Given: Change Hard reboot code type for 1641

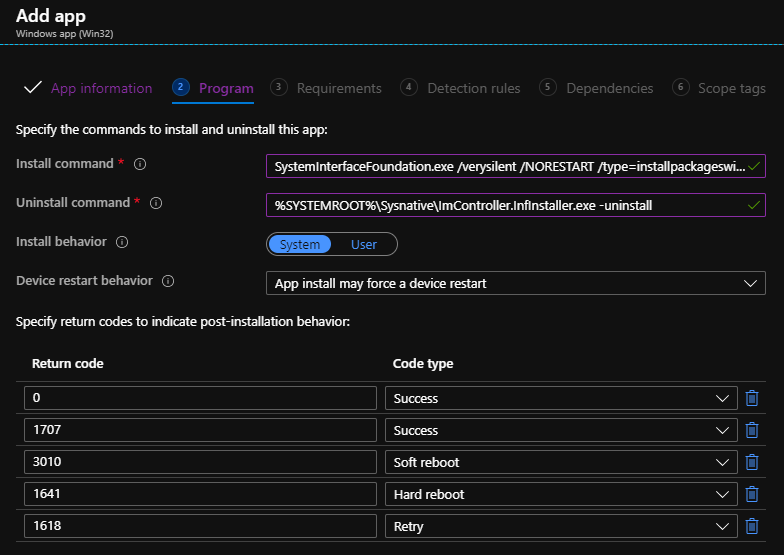Looking at the screenshot, I should pyautogui.click(x=561, y=494).
